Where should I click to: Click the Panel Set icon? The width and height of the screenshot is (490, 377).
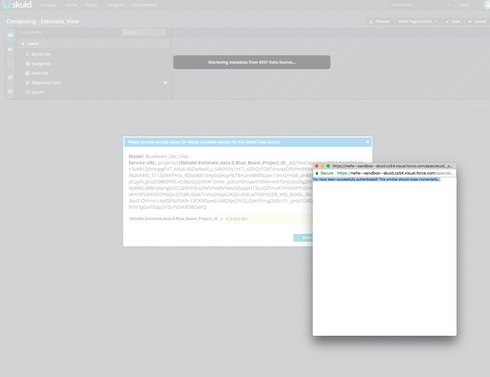[27, 73]
